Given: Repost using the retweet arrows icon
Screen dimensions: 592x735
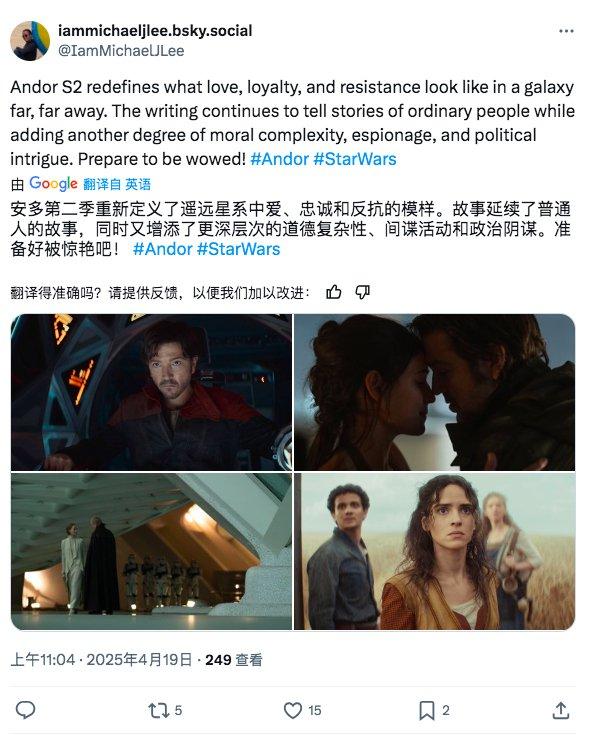Looking at the screenshot, I should [x=159, y=711].
